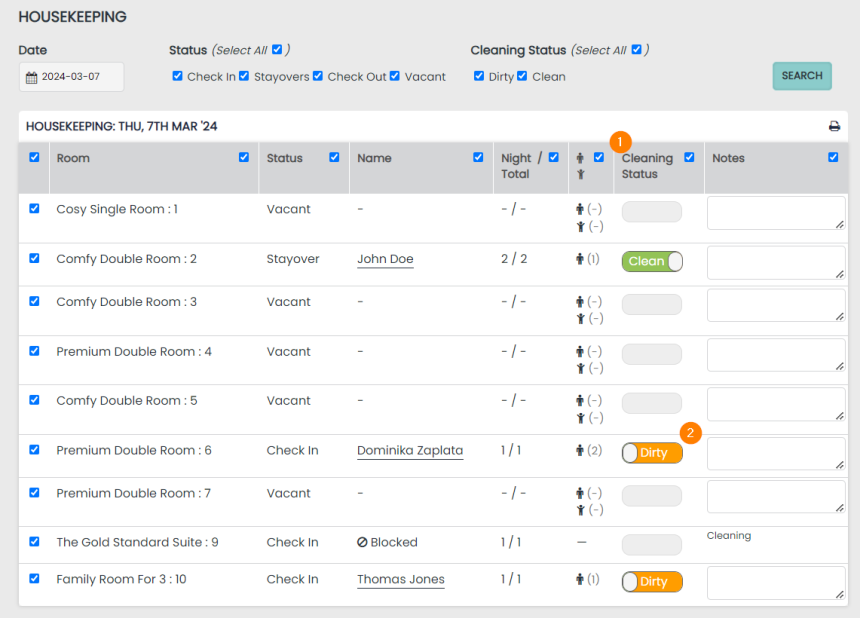Toggle Select All checkbox for Cleaning Status
The width and height of the screenshot is (860, 618).
[636, 49]
